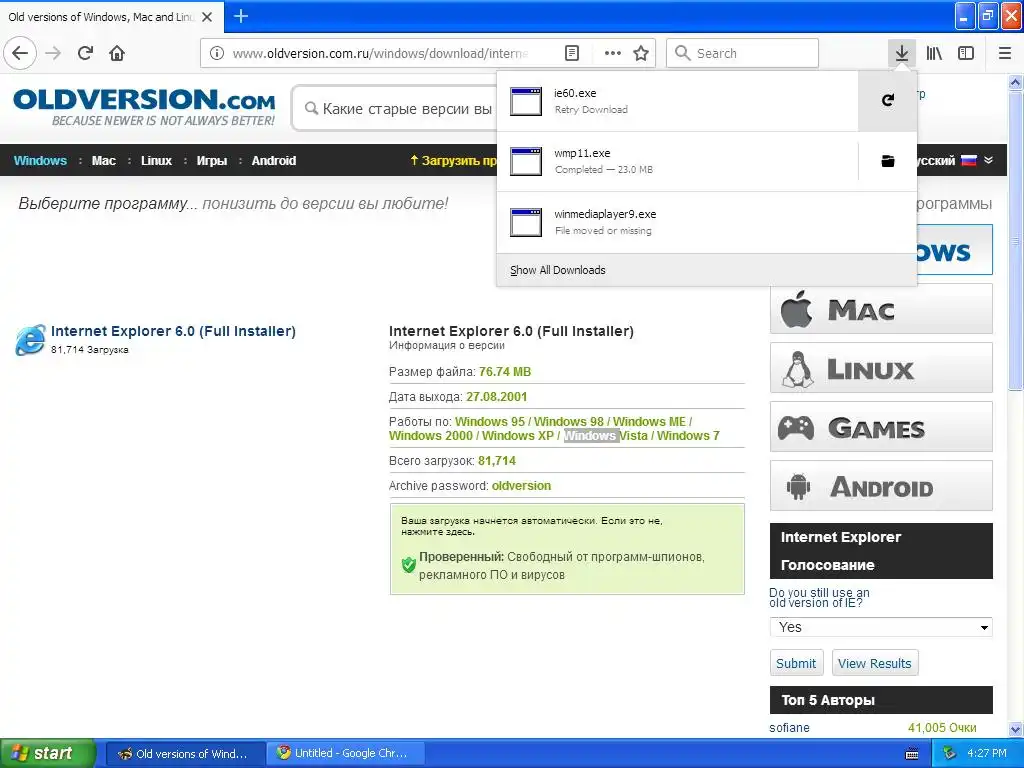Click the Windows XP compatibility link
The height and width of the screenshot is (768, 1024).
tap(518, 436)
